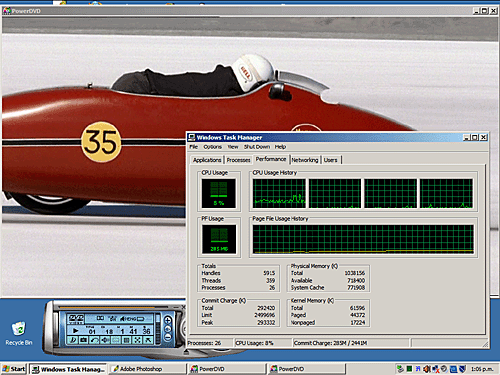This screenshot has width=500, height=375.
Task: Click the round button between plus and minus
Action: point(168,329)
